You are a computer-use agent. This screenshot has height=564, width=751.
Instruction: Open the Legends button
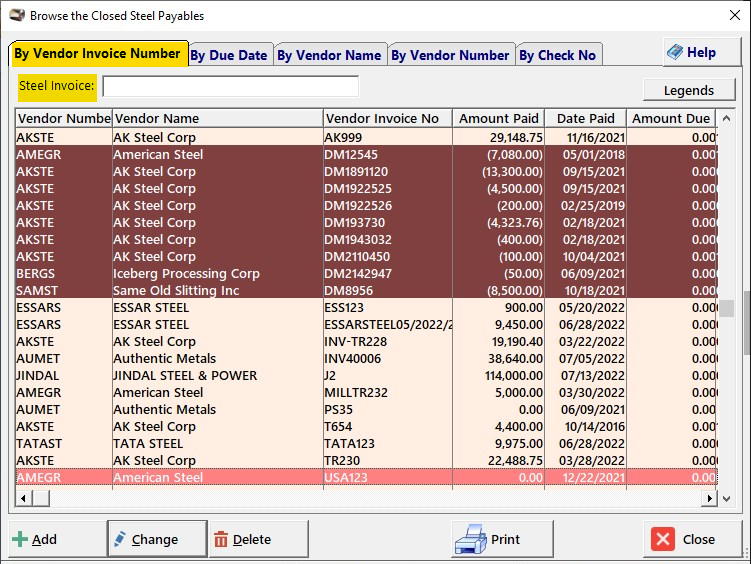point(689,90)
